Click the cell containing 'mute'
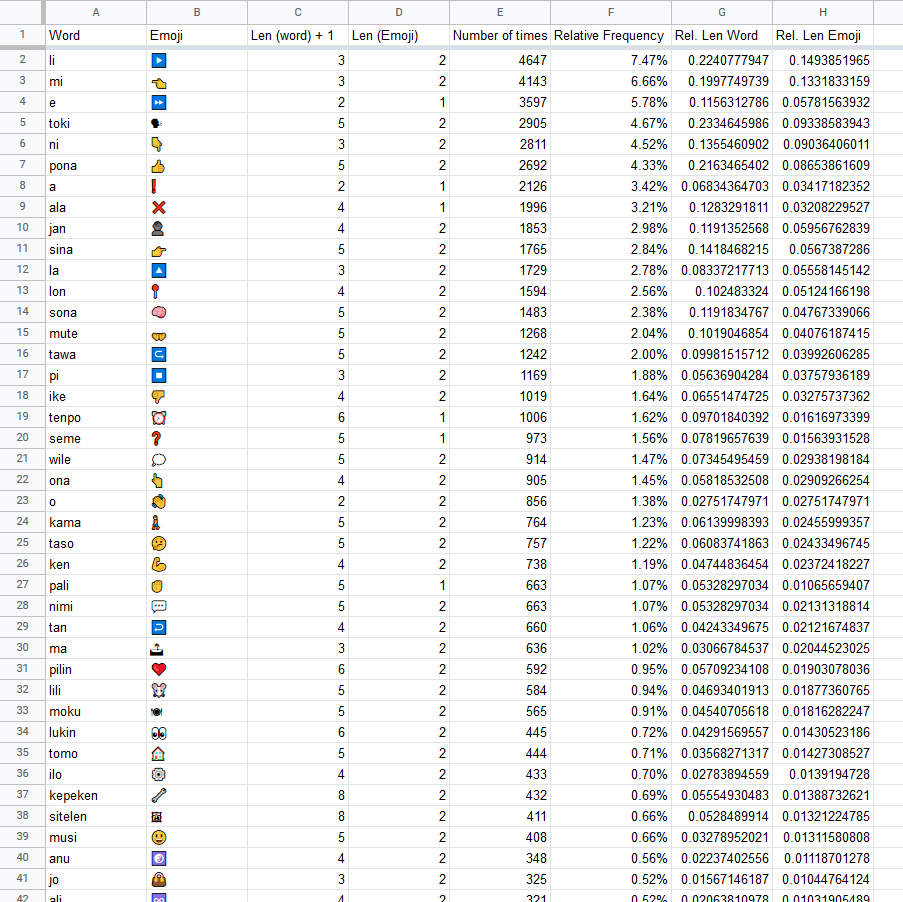The height and width of the screenshot is (902, 903). click(96, 333)
